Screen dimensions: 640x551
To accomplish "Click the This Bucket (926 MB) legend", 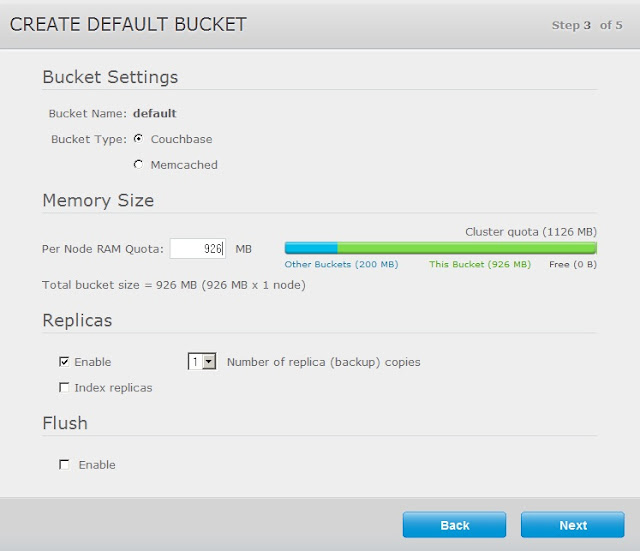I will [x=480, y=264].
